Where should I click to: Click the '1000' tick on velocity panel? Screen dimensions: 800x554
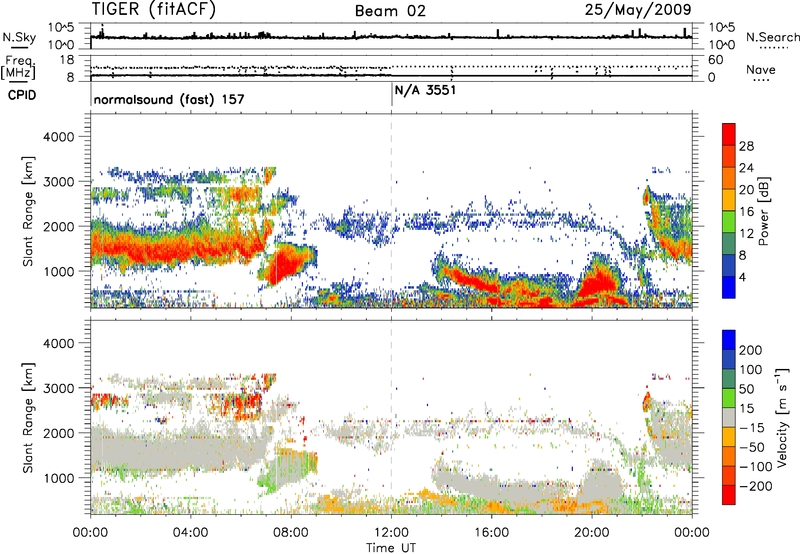[58, 478]
